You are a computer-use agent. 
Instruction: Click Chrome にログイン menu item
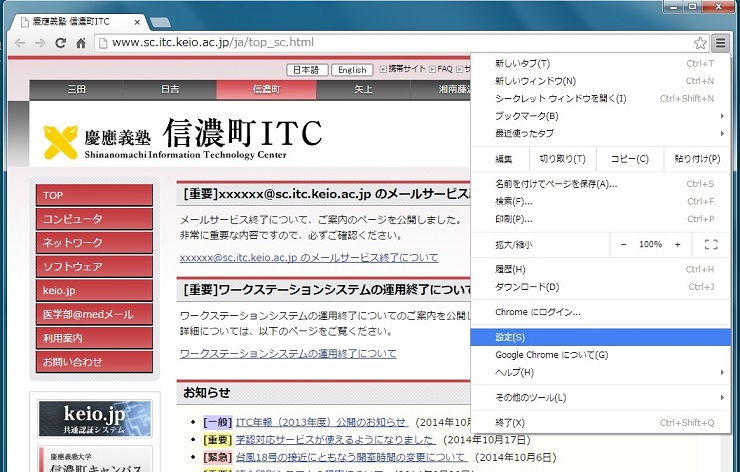pyautogui.click(x=601, y=312)
